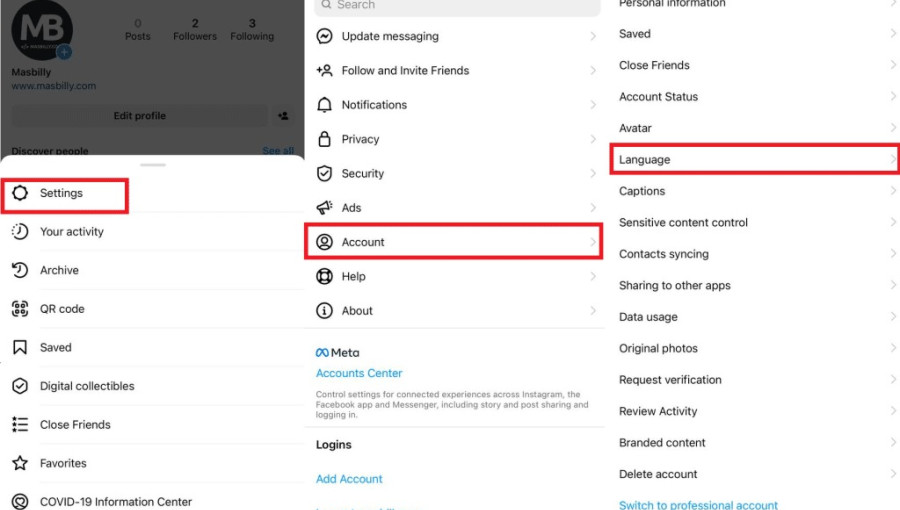Screen dimensions: 900x510
Task: Tap the discover people icon beside Edit profile
Action: coord(284,116)
